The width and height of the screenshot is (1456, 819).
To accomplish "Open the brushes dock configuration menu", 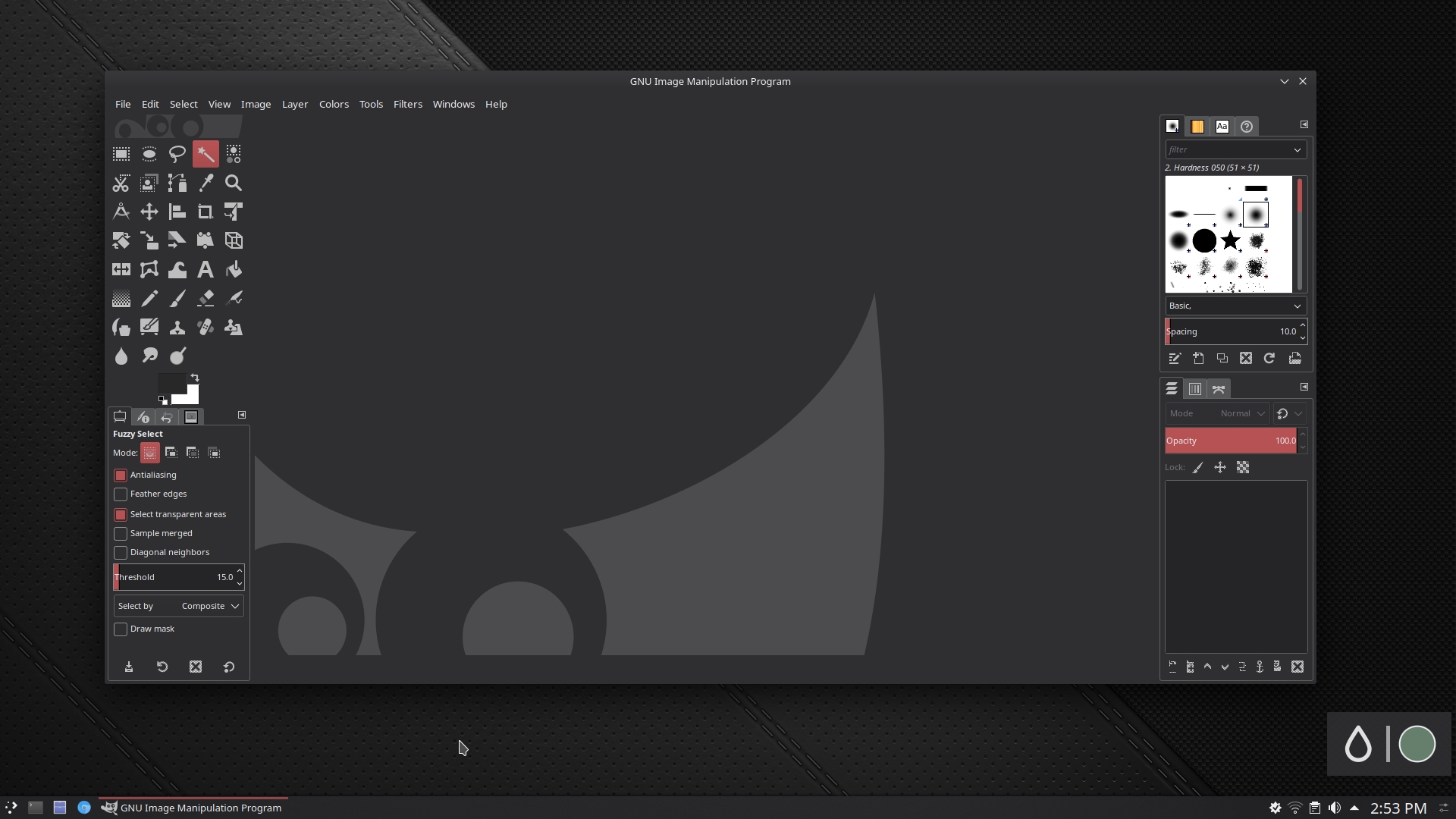I will pyautogui.click(x=1304, y=124).
